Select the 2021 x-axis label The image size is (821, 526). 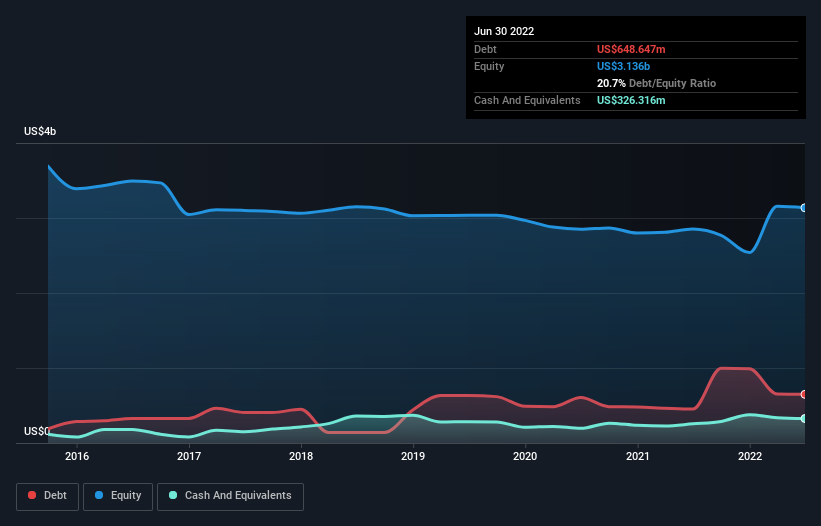point(638,456)
